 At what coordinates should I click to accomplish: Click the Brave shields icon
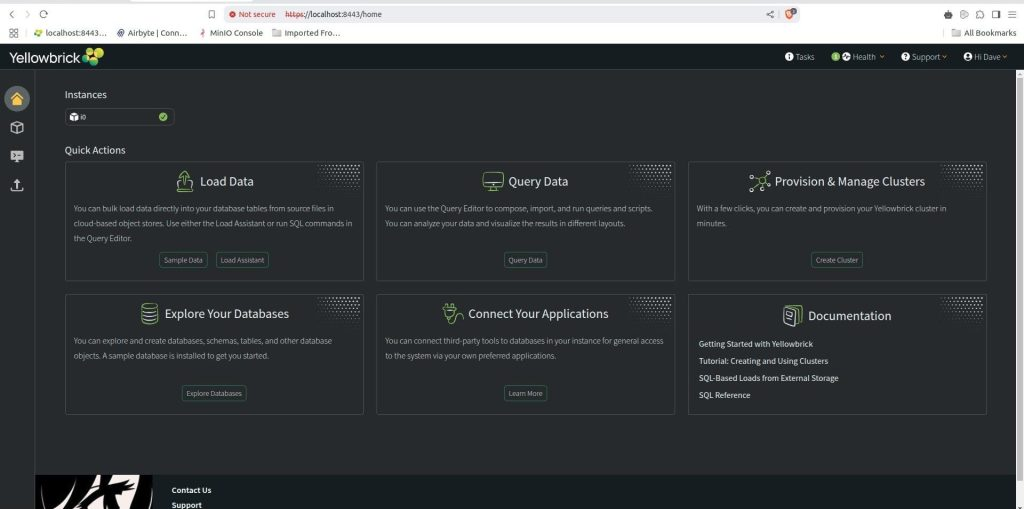[x=789, y=14]
